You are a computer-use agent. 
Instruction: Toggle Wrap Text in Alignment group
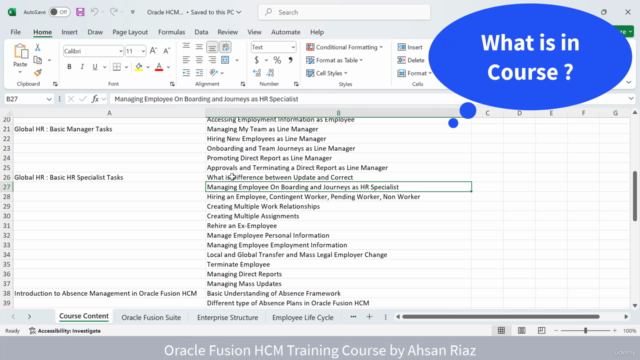click(x=225, y=47)
